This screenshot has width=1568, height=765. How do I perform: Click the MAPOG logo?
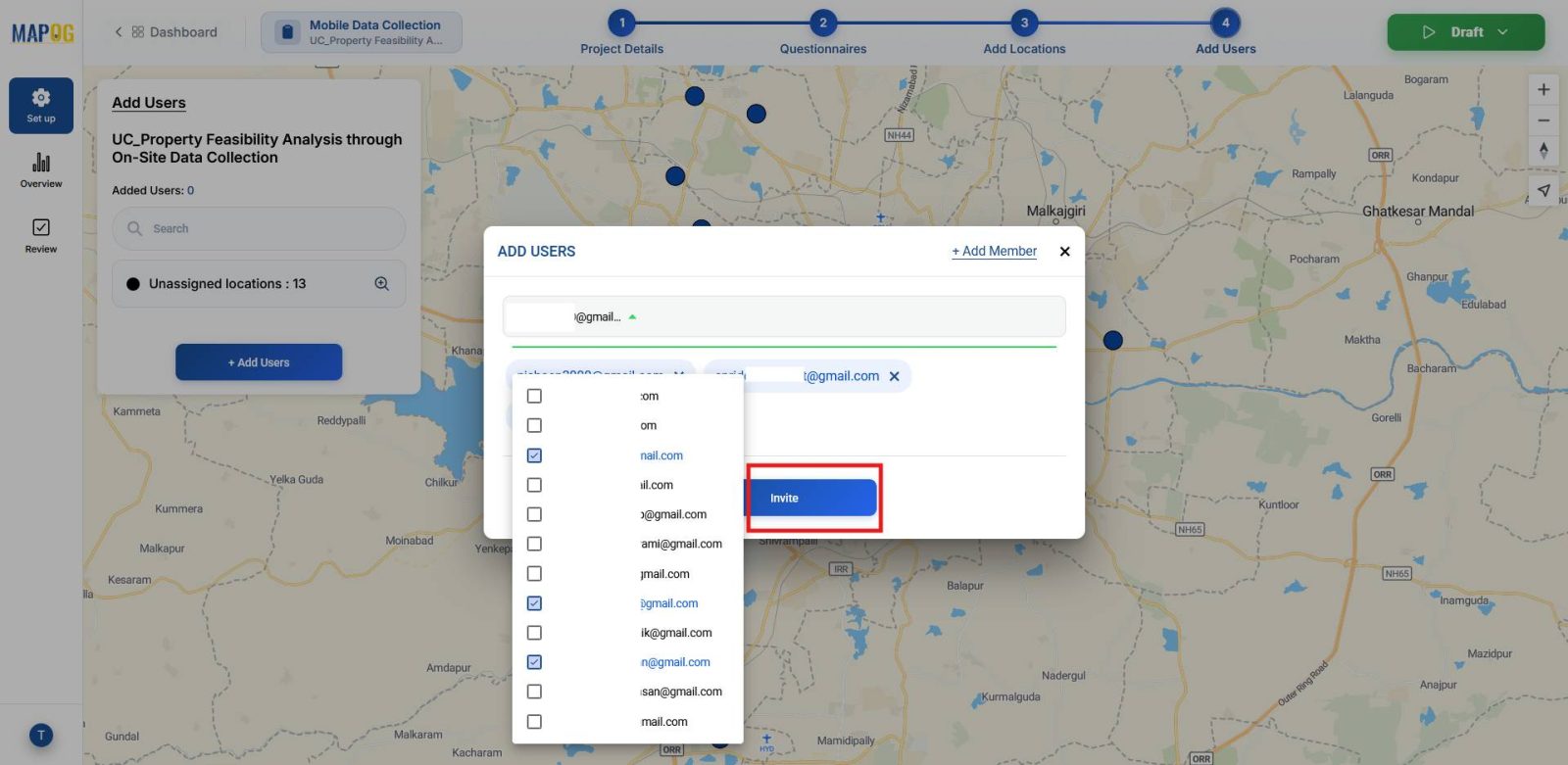point(42,33)
